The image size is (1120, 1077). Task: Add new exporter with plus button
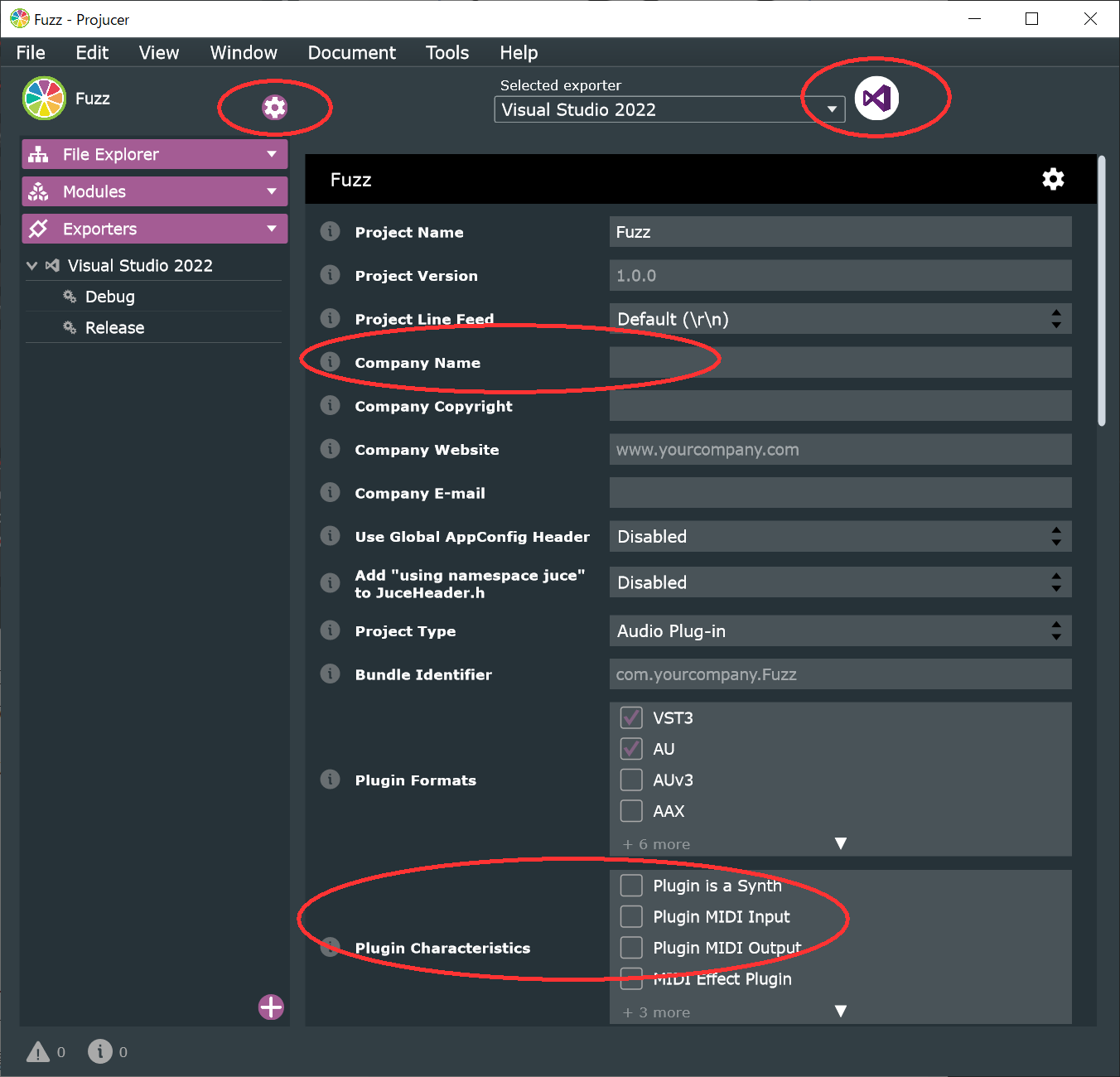pos(271,1007)
